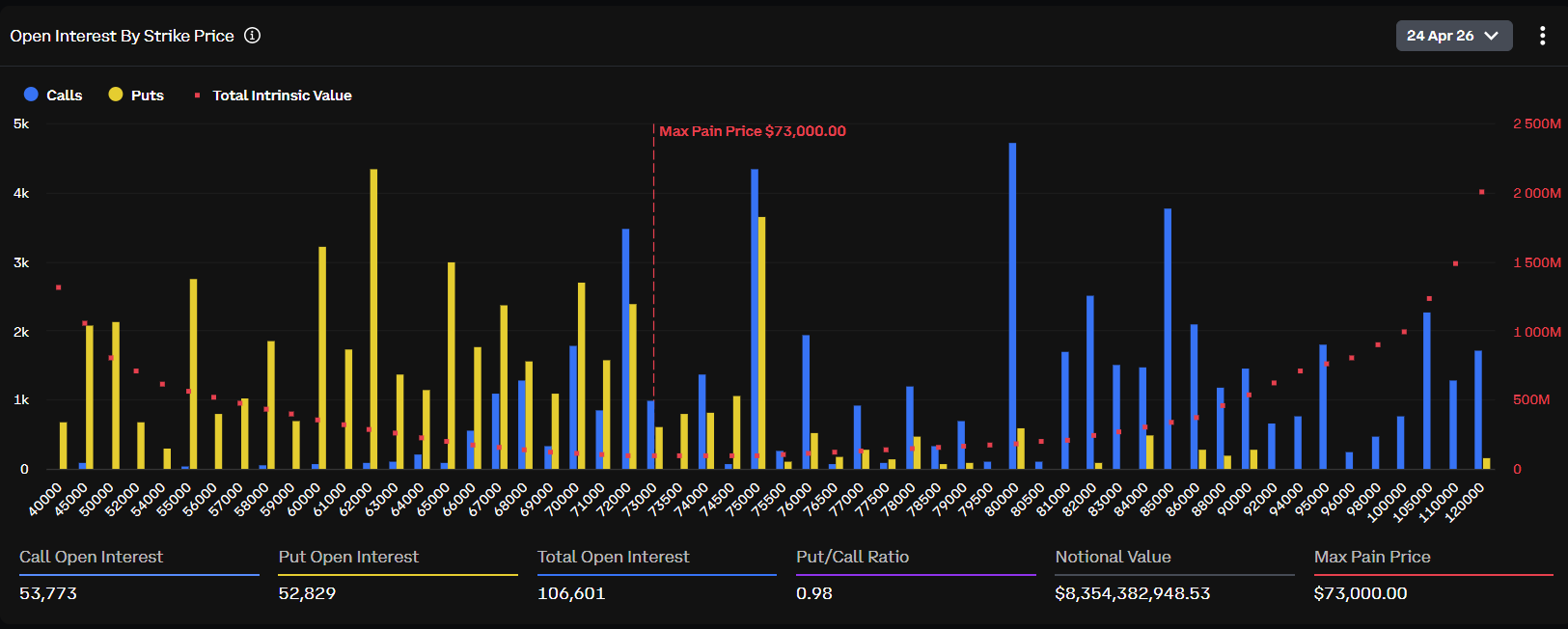
Task: Click the blue Calls legend dot
Action: (x=31, y=95)
